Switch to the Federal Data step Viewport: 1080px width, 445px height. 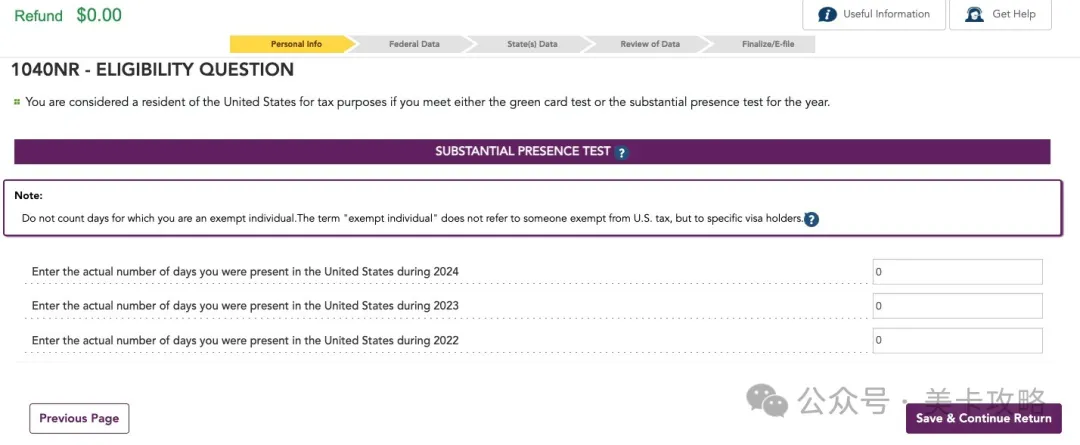[x=413, y=44]
